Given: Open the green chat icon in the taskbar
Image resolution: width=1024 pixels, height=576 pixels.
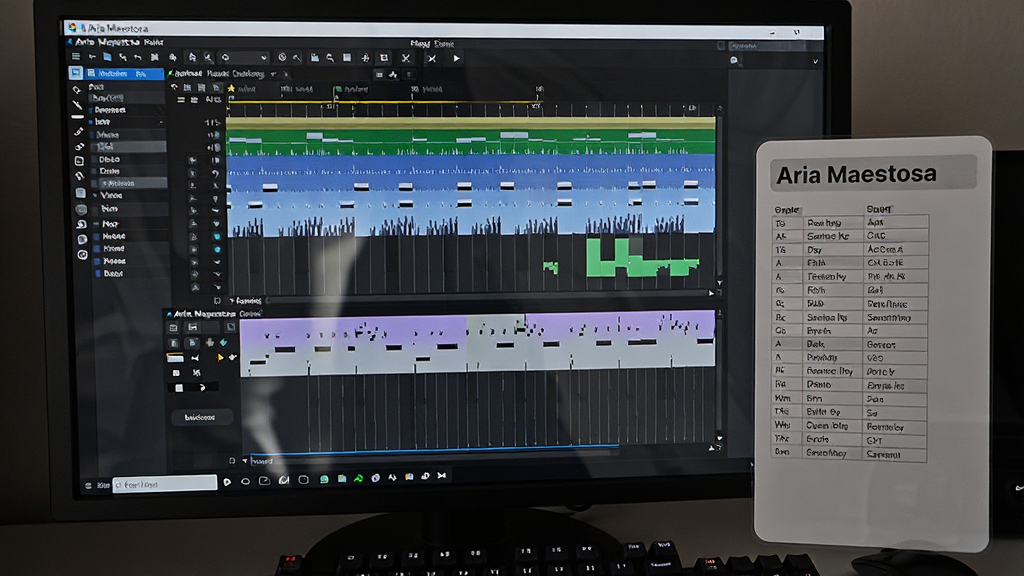Looking at the screenshot, I should pyautogui.click(x=324, y=479).
